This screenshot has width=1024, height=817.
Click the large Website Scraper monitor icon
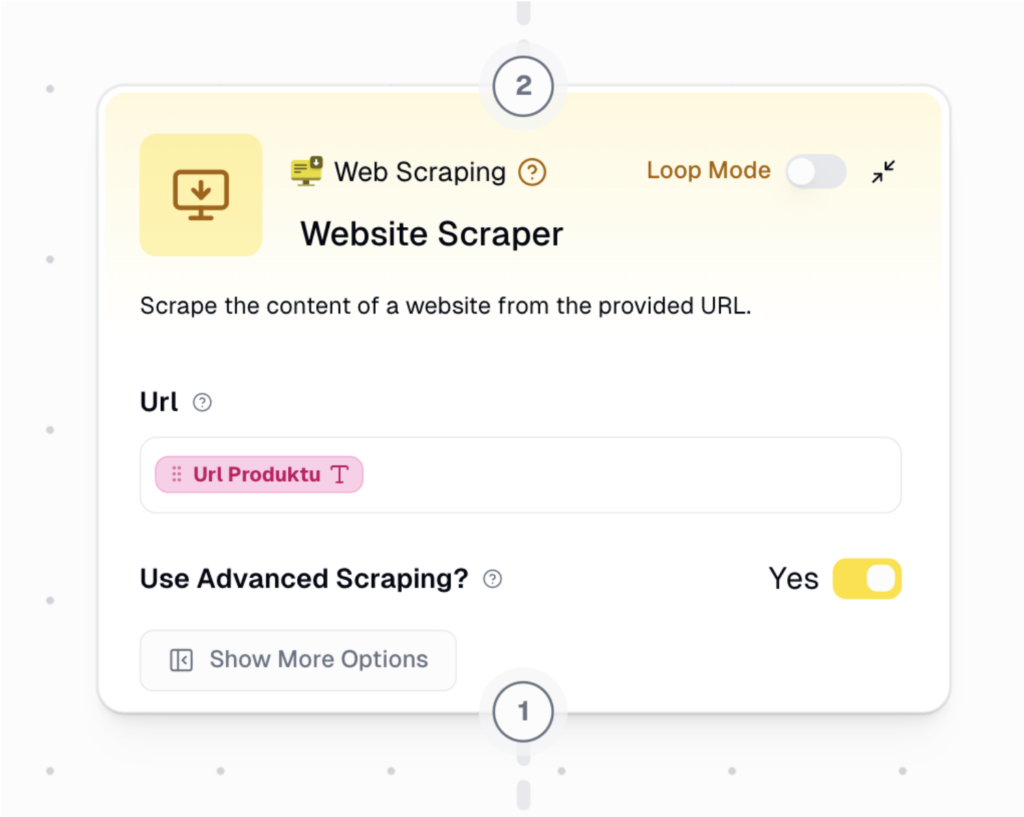[201, 195]
